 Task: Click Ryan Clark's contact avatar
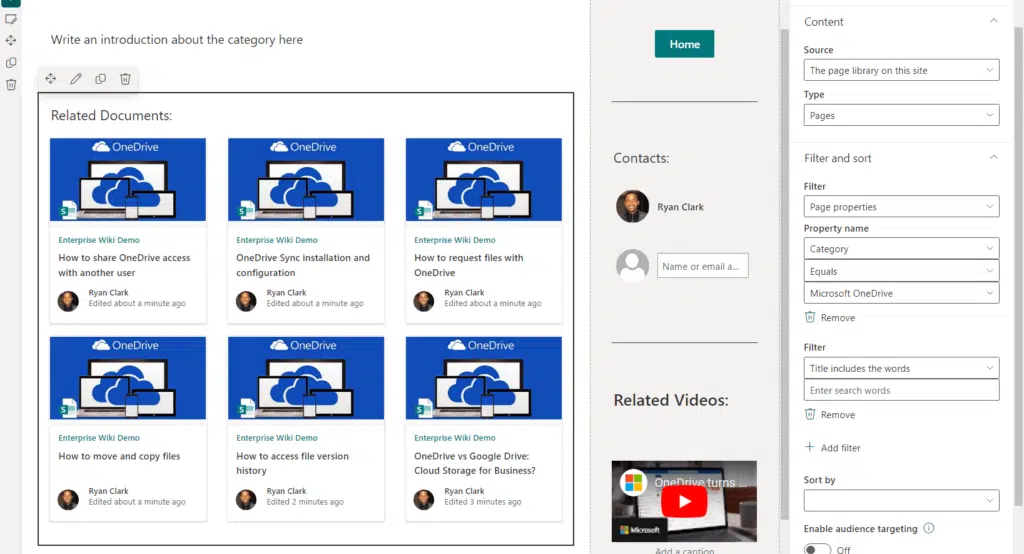tap(632, 206)
